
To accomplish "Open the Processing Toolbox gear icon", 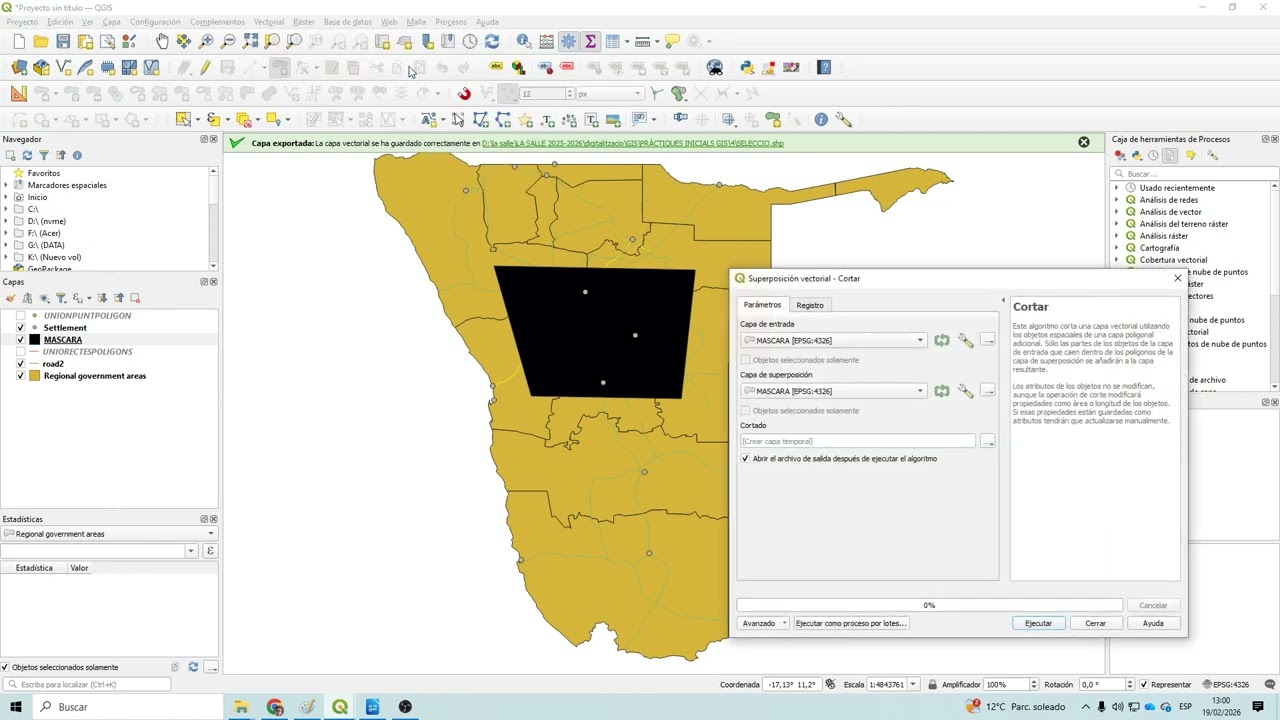I will 568,41.
